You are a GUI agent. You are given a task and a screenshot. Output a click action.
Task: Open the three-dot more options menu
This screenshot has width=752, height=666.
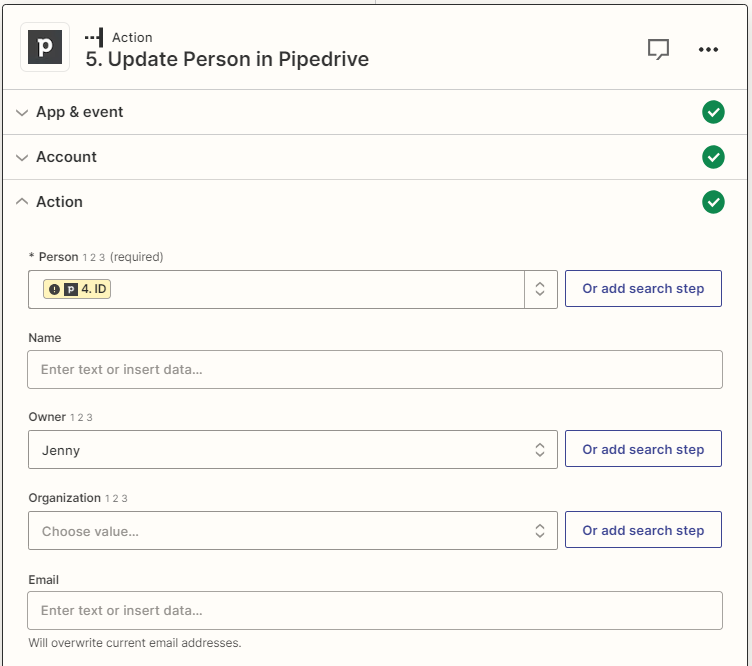[x=709, y=49]
